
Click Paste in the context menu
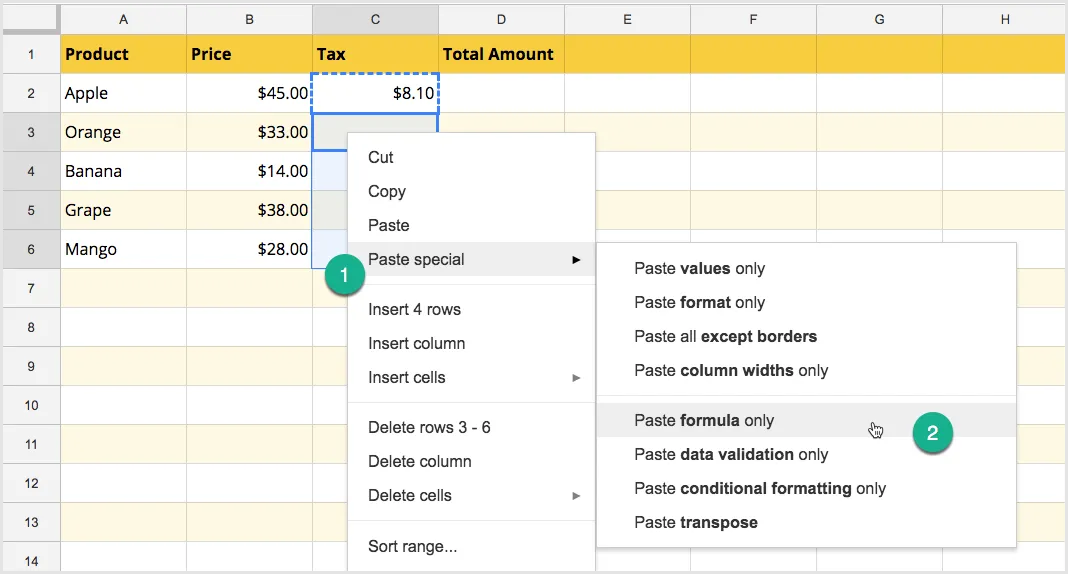click(389, 225)
